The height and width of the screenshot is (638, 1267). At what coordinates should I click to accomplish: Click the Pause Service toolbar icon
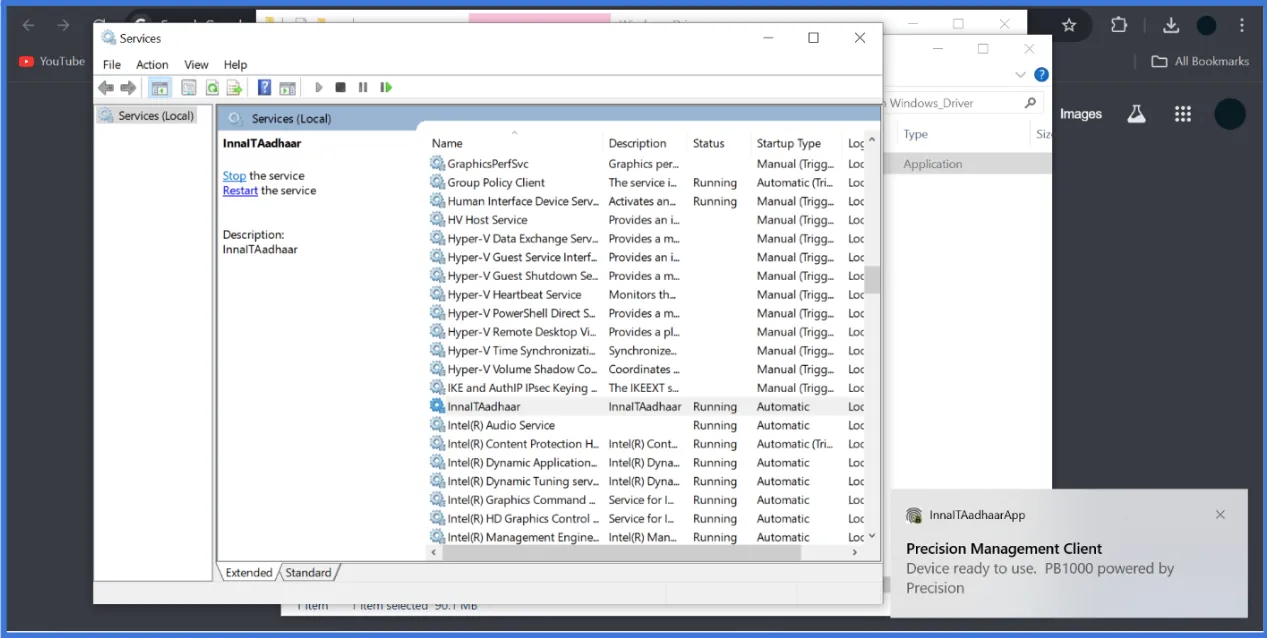tap(363, 88)
